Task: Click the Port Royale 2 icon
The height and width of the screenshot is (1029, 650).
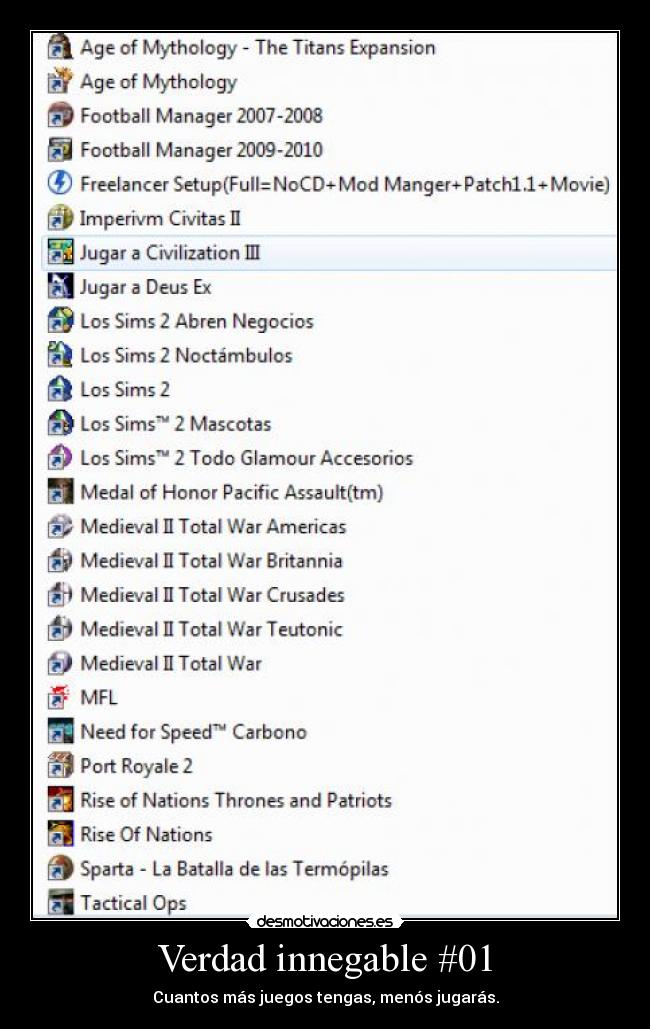Action: (60, 765)
